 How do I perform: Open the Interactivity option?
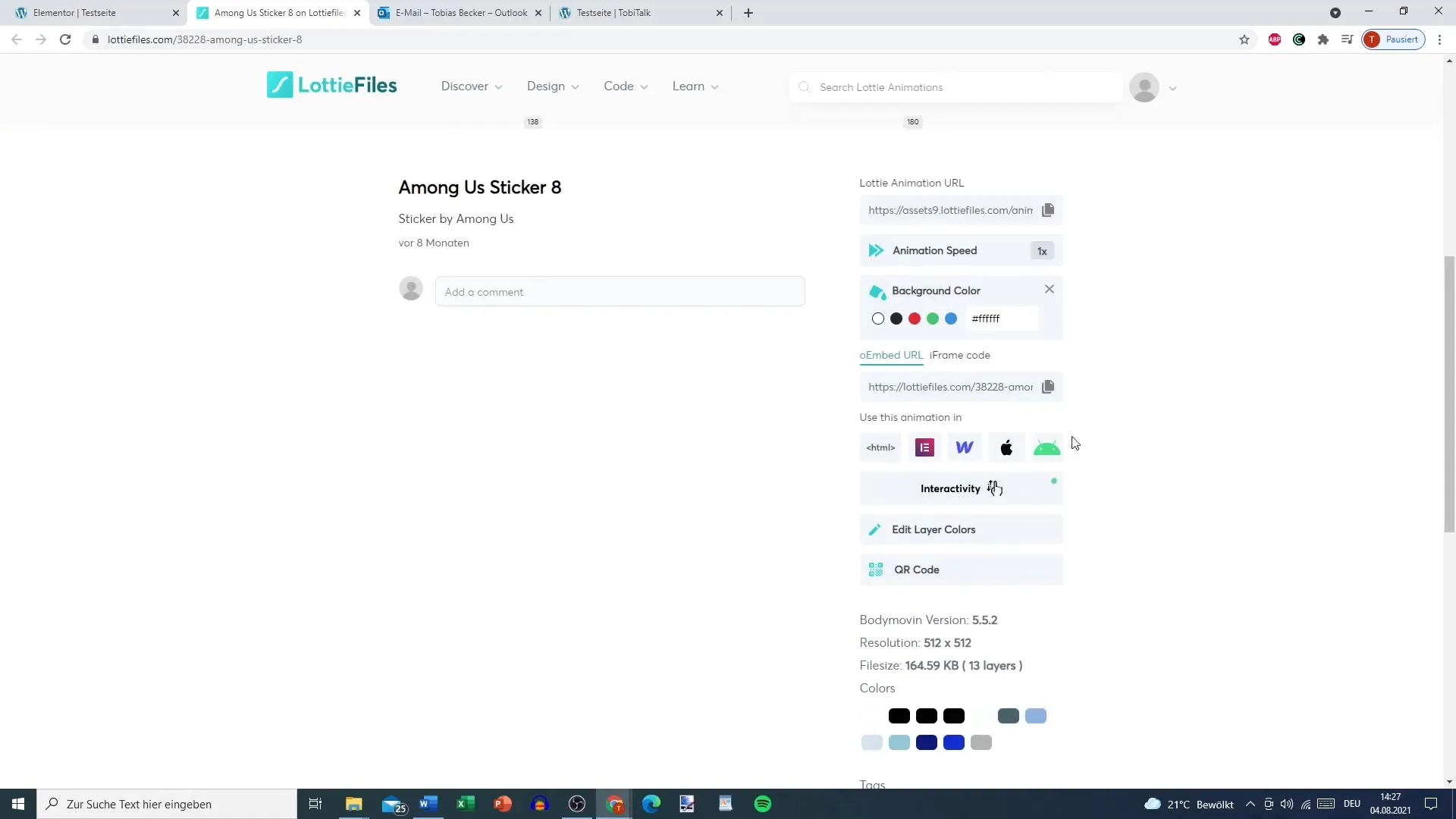click(961, 488)
